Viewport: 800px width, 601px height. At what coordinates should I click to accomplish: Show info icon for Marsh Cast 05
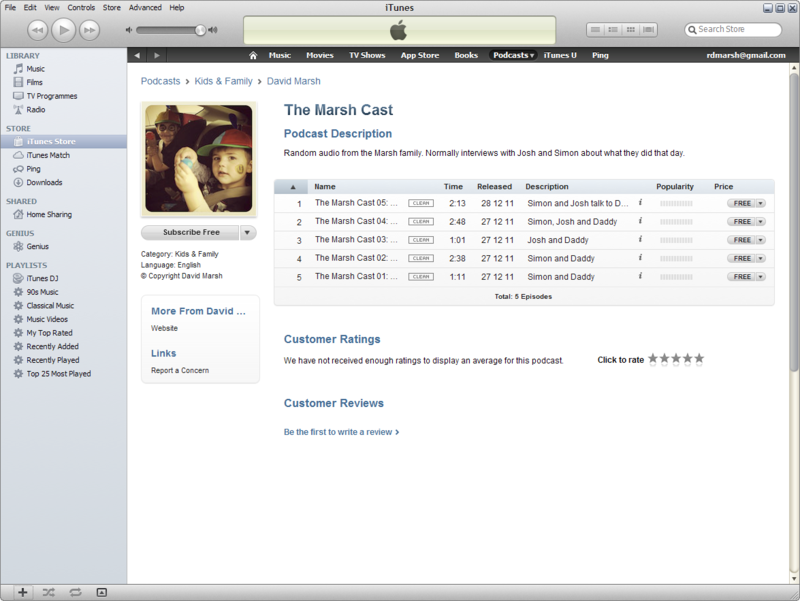pos(640,203)
